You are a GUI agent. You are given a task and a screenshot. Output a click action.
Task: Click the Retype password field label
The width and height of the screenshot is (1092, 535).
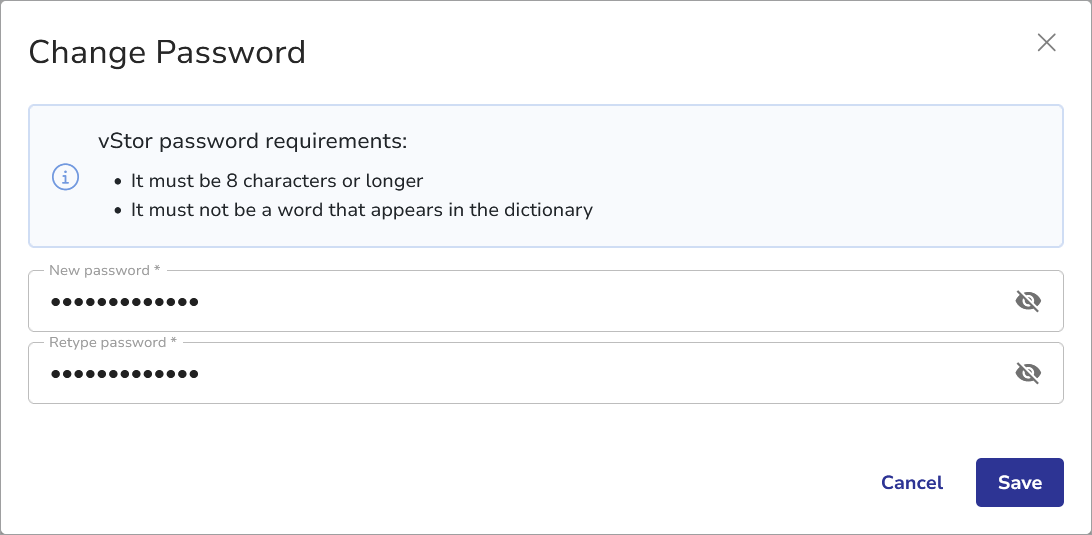click(x=107, y=343)
